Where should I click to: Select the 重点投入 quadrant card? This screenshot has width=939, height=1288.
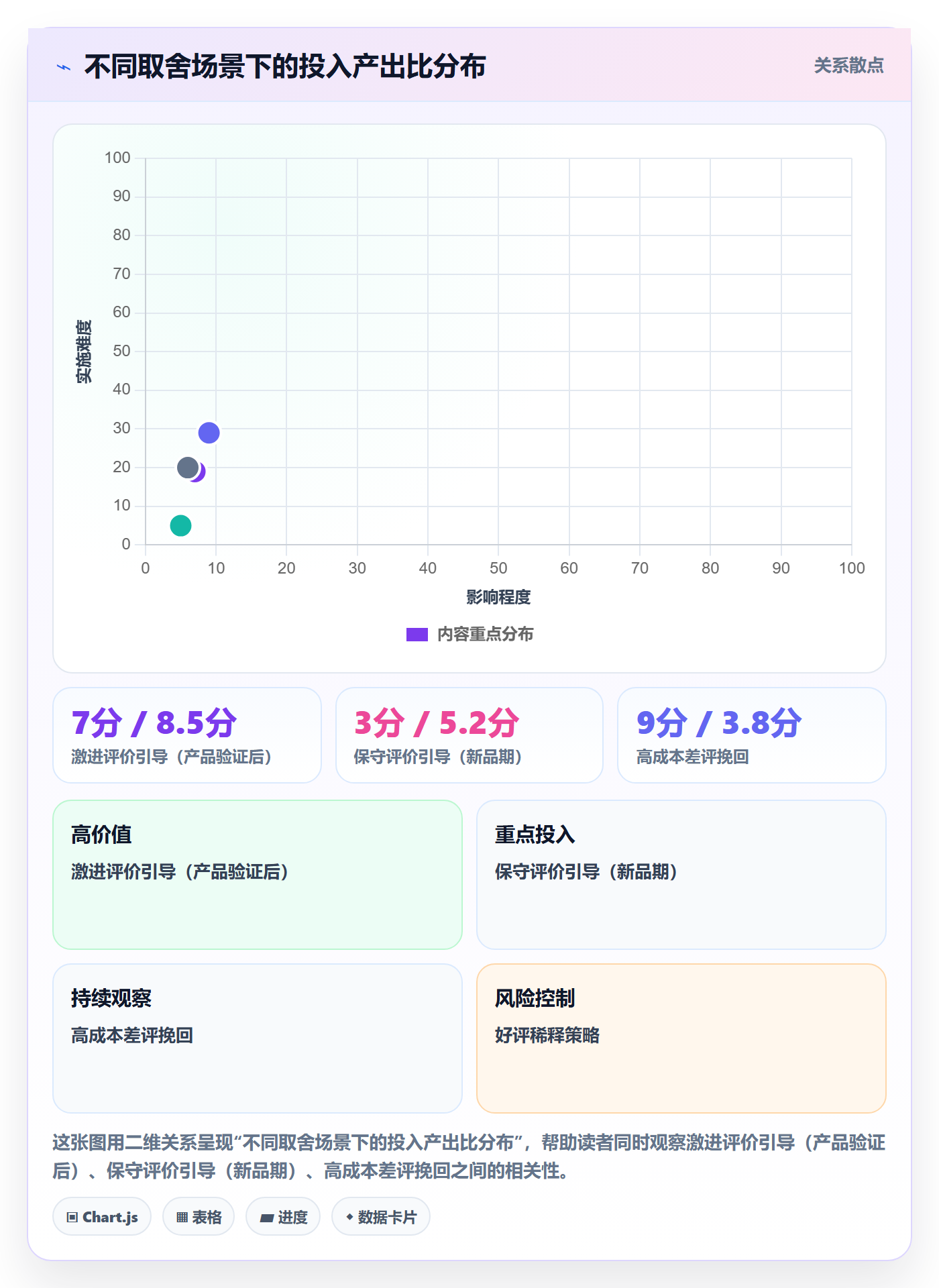tap(681, 875)
